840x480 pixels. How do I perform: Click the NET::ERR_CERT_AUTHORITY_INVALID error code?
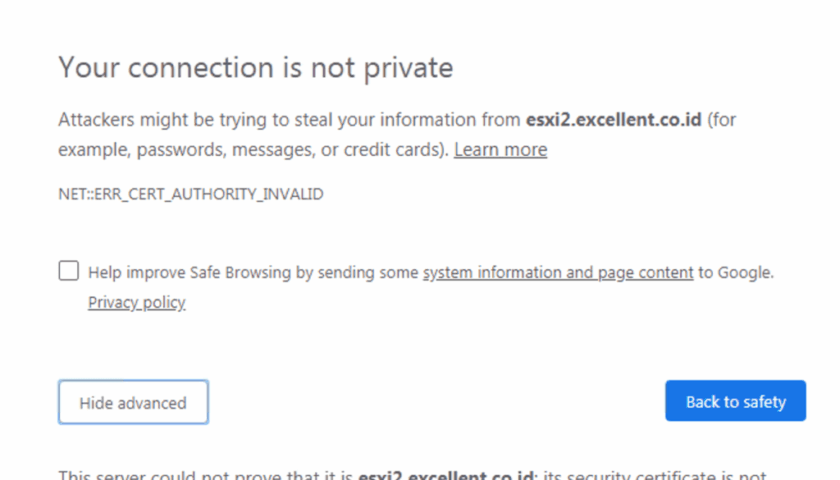[x=190, y=194]
